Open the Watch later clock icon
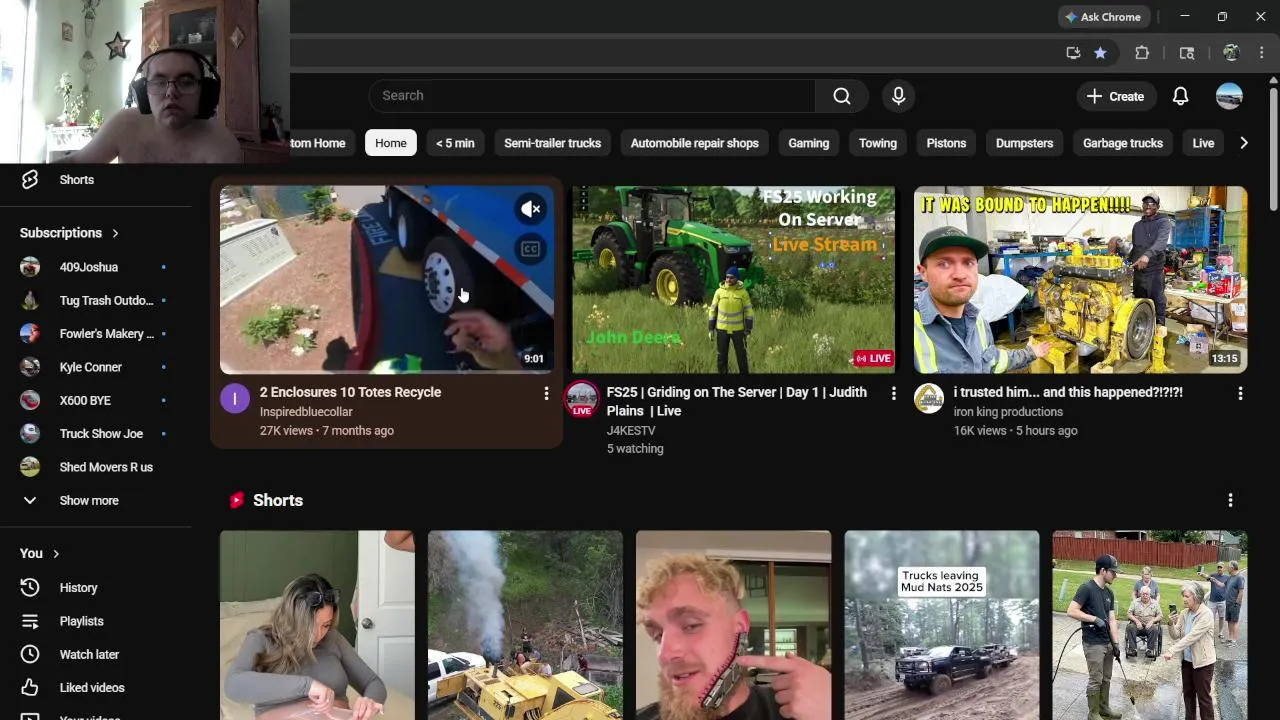Image resolution: width=1280 pixels, height=720 pixels. coord(30,654)
